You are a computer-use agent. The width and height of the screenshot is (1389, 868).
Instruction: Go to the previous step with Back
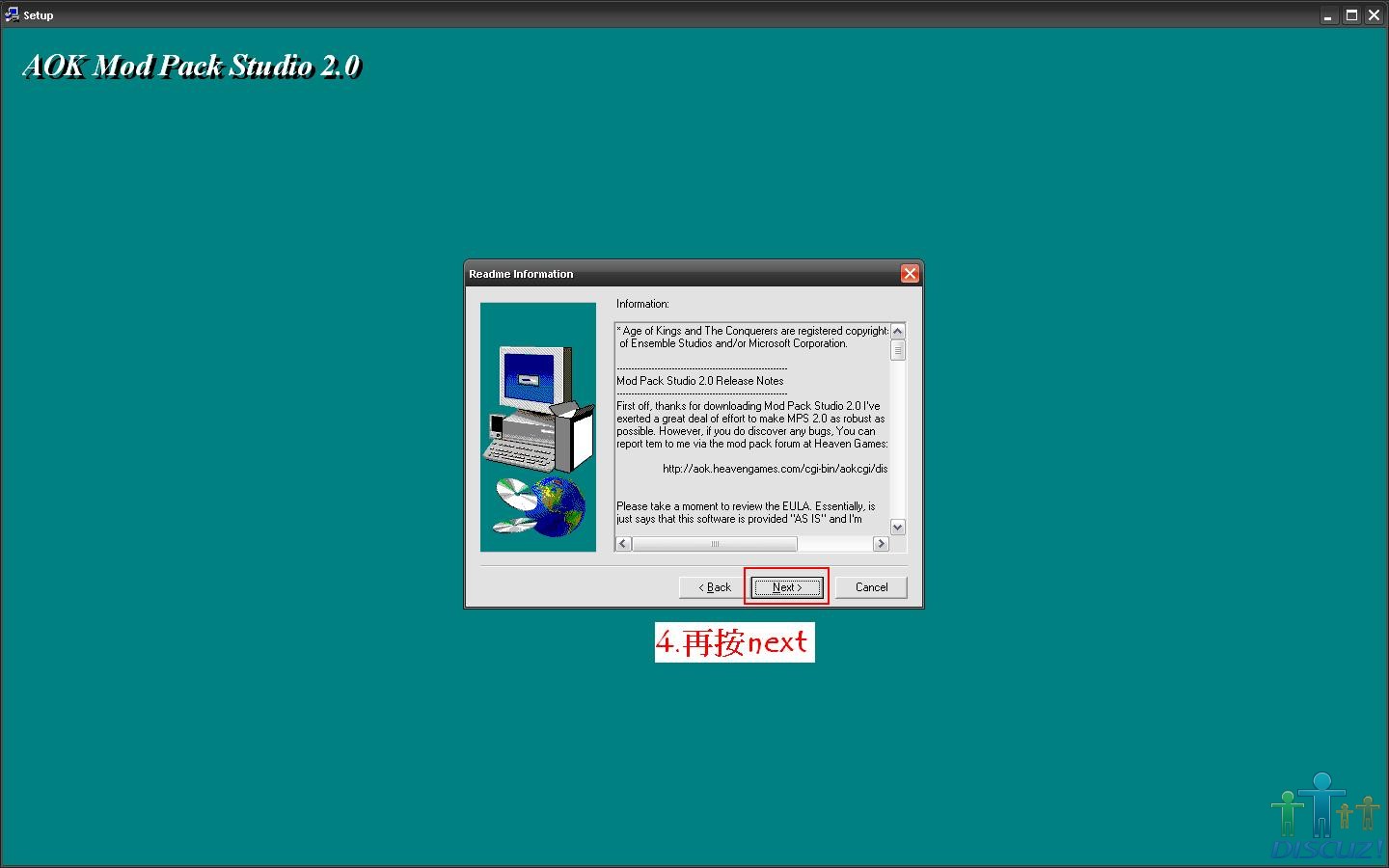715,587
